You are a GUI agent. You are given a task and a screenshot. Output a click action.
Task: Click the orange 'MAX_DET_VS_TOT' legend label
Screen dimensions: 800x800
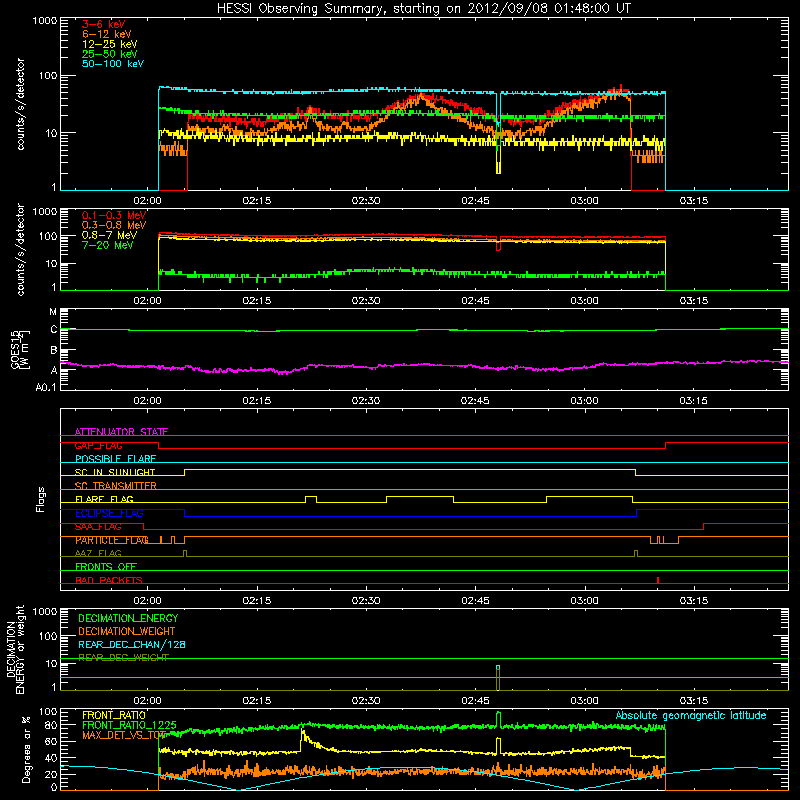click(x=124, y=735)
